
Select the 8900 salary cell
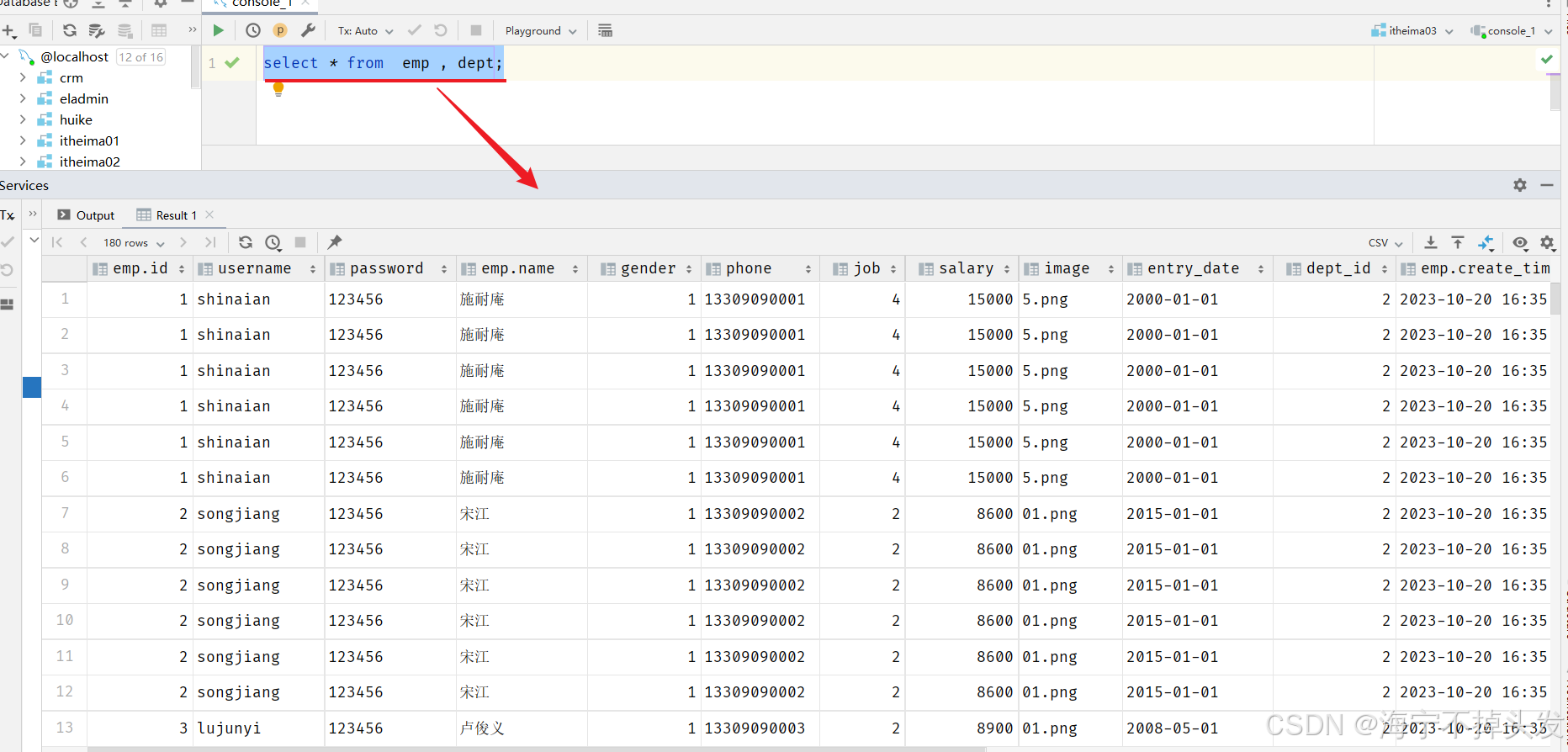(x=963, y=728)
